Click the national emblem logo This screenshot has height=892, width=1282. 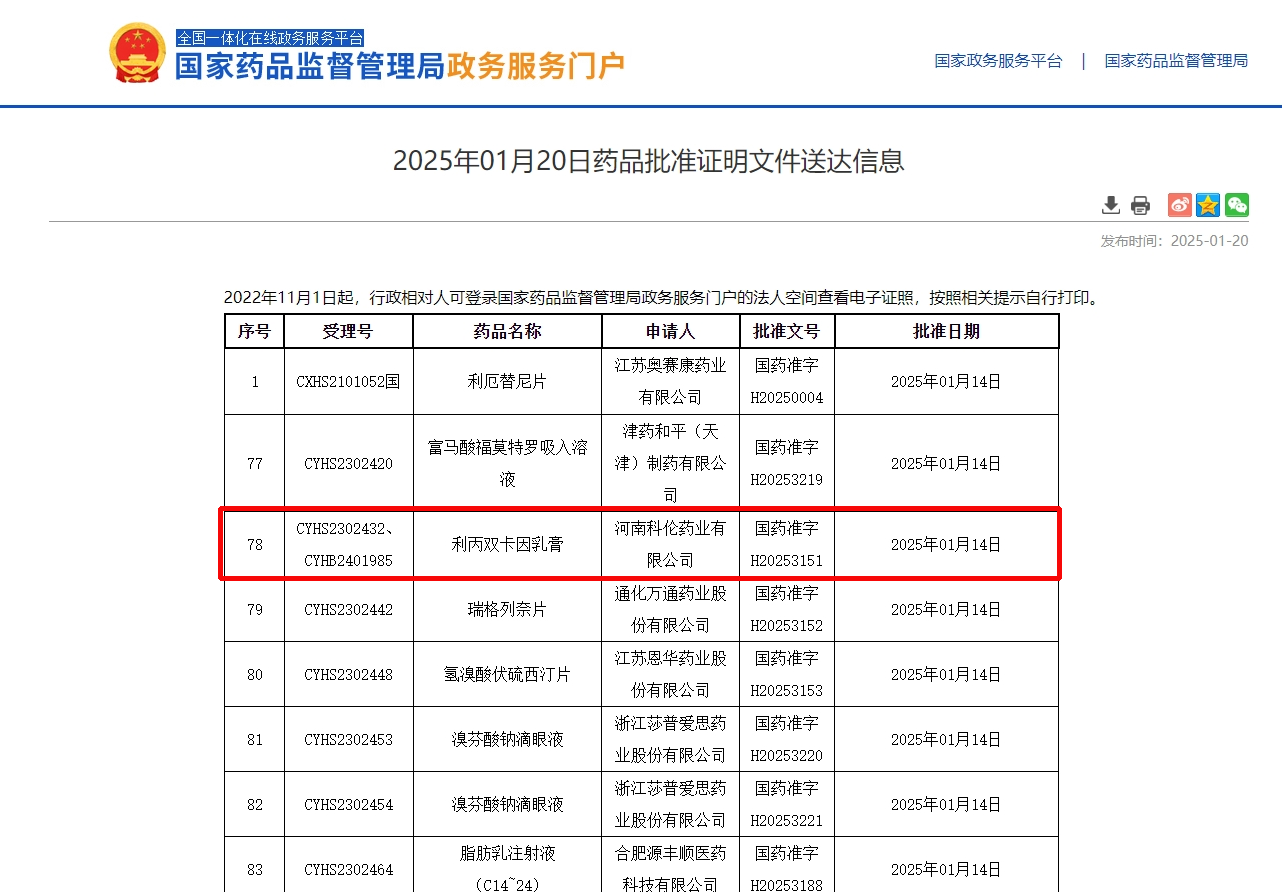[x=137, y=53]
